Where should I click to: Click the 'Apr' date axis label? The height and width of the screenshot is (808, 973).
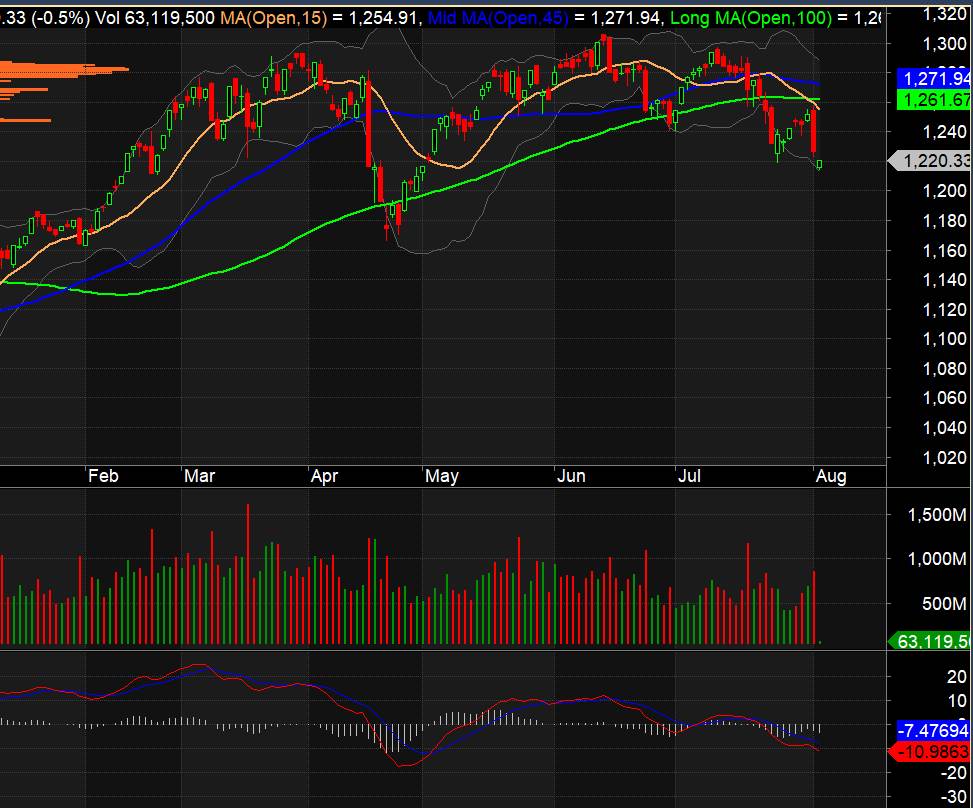pos(324,476)
